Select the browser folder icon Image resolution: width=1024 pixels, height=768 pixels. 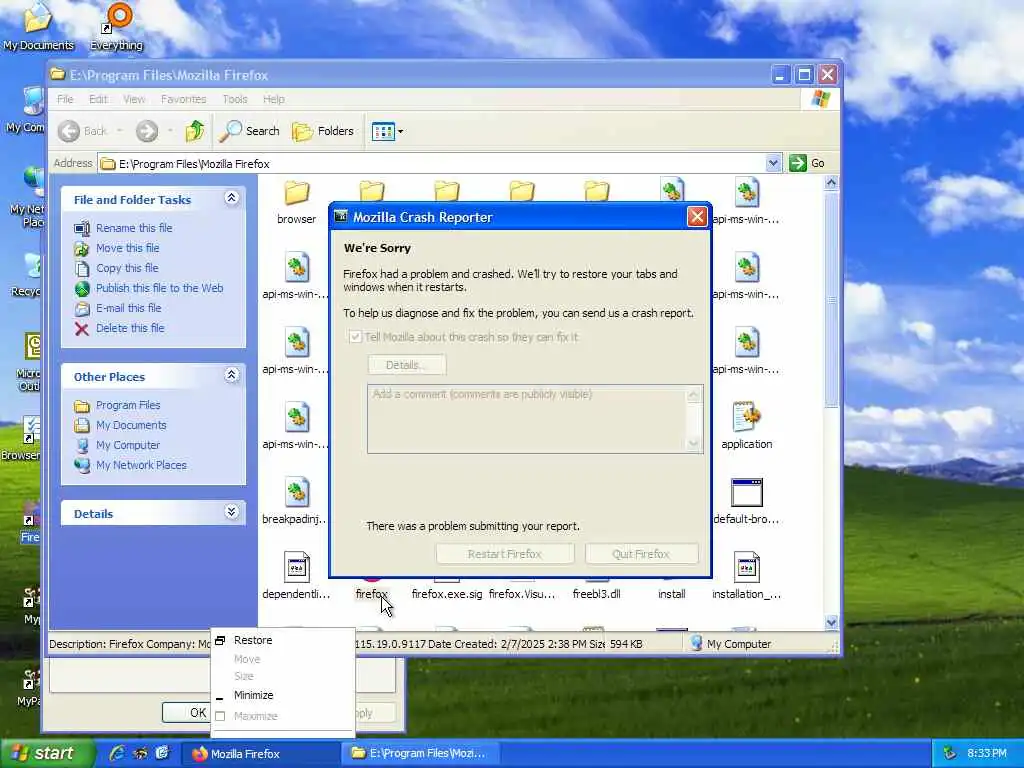[x=296, y=193]
